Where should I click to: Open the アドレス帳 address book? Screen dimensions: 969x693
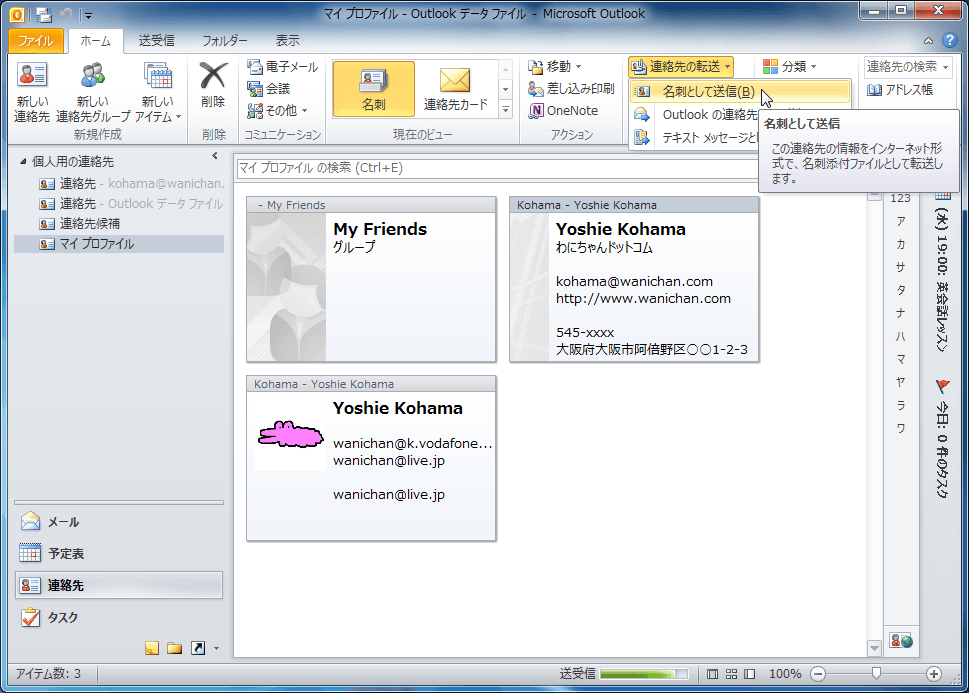click(900, 90)
